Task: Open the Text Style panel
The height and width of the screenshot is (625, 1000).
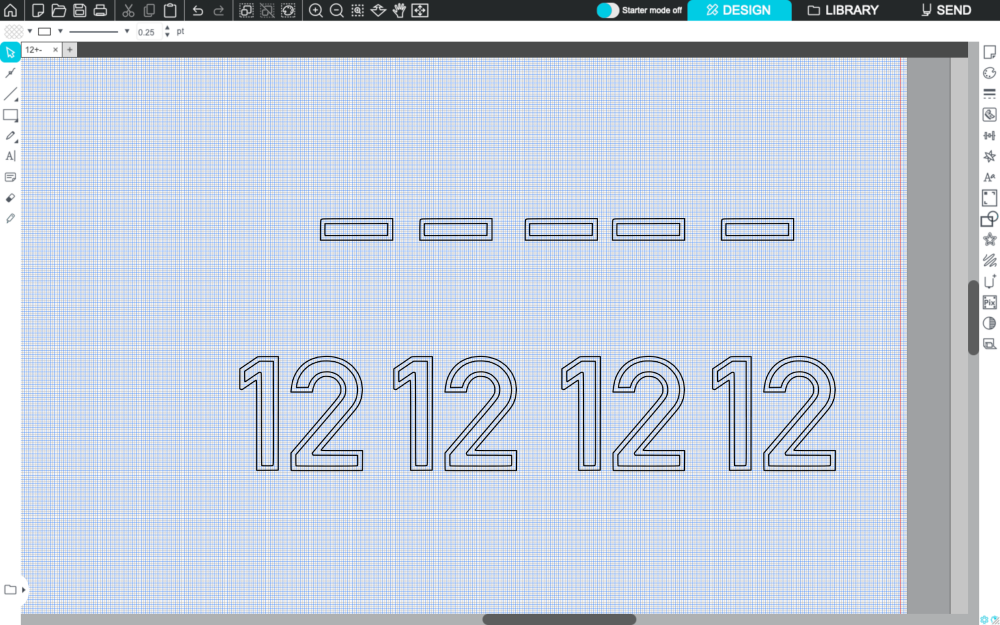Action: (990, 177)
